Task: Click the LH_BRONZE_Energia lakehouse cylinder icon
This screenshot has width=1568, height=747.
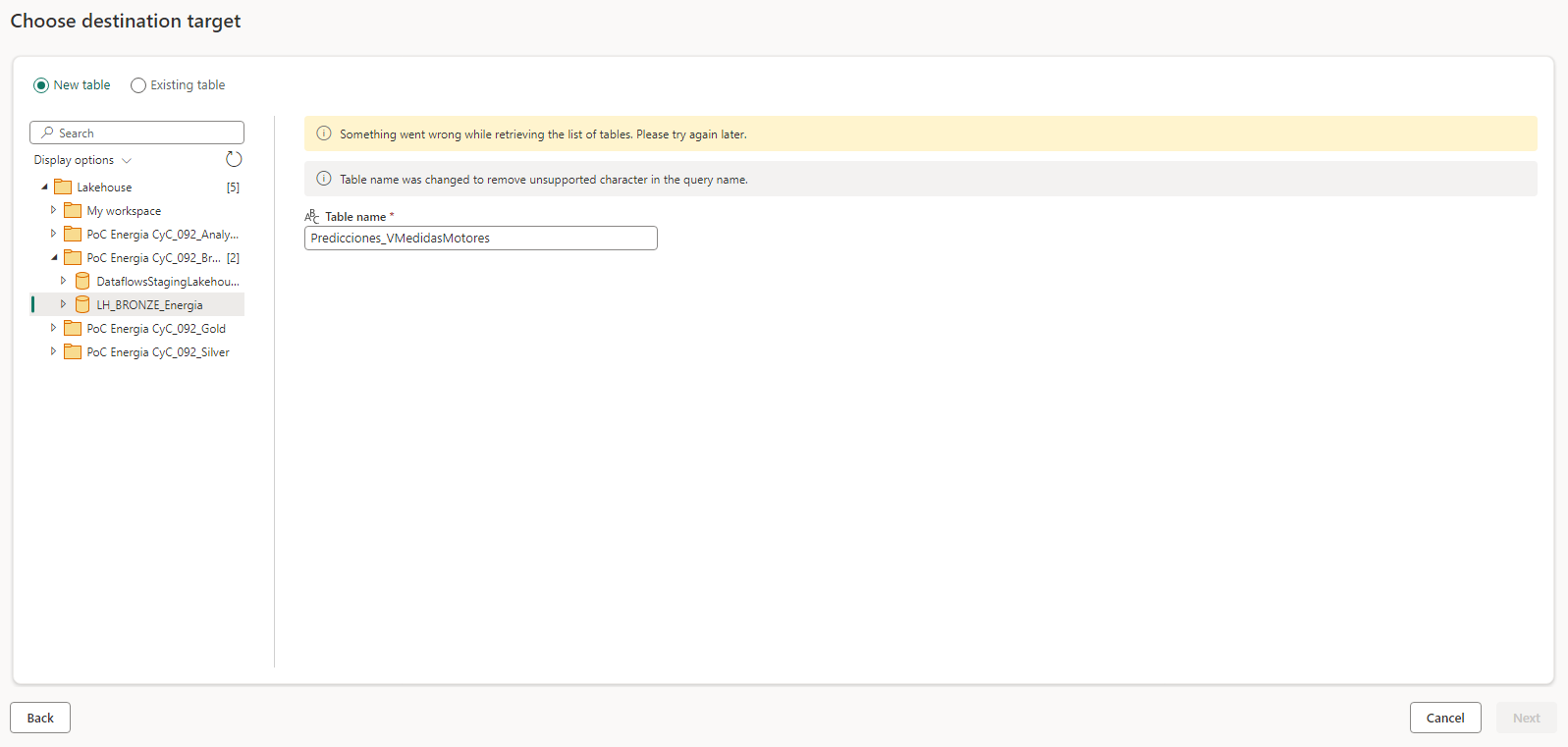Action: click(x=82, y=304)
